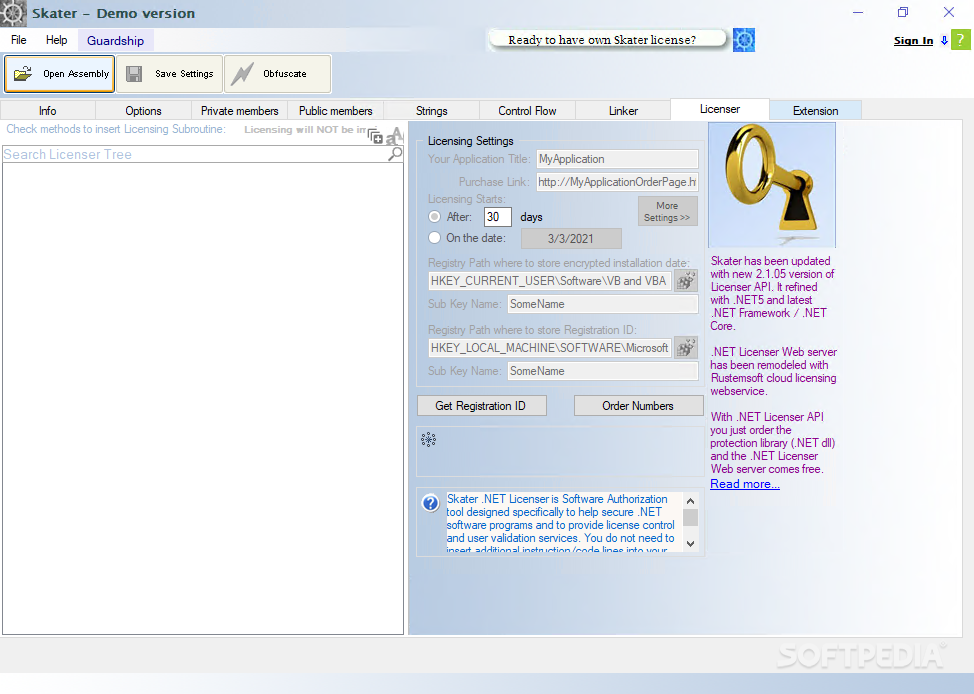Click the blue download arrow beside Sign In
Screen dimensions: 974x694
point(944,40)
